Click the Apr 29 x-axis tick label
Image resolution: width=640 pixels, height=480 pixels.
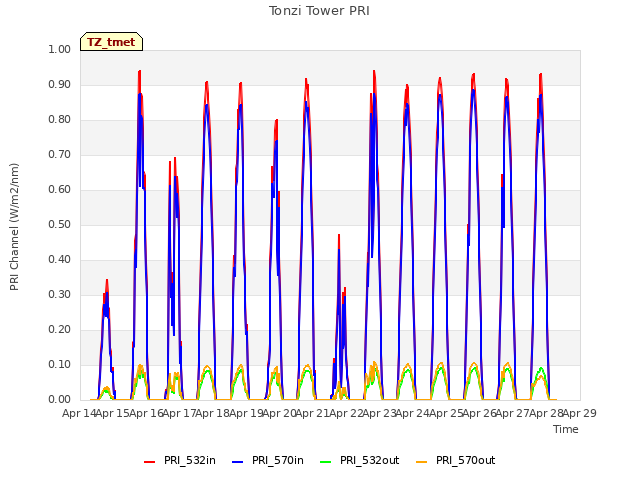(580, 413)
